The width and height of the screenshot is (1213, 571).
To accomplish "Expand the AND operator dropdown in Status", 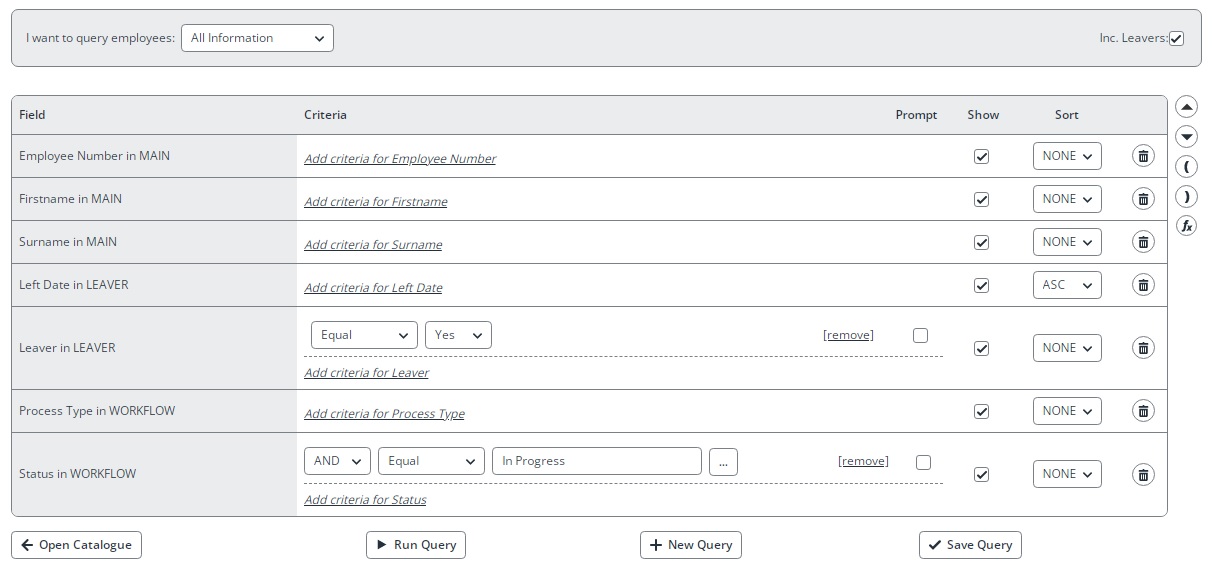I will coord(337,461).
